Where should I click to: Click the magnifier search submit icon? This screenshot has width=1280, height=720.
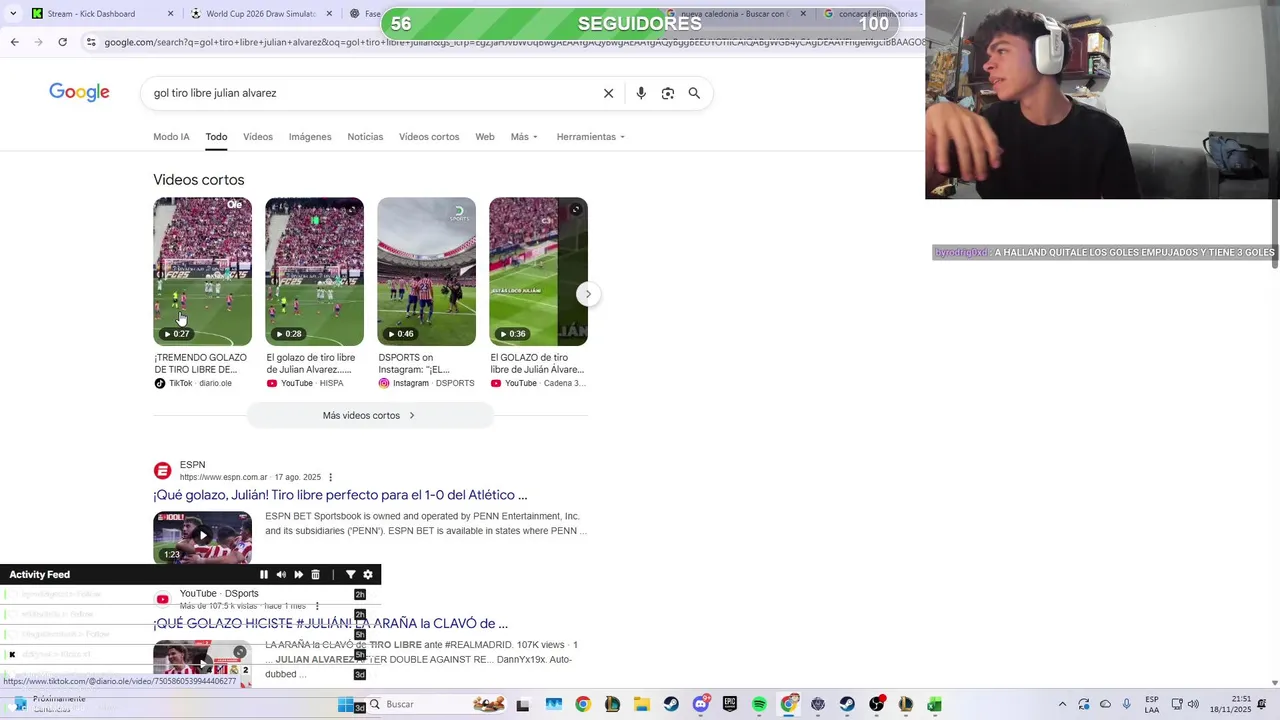point(694,93)
